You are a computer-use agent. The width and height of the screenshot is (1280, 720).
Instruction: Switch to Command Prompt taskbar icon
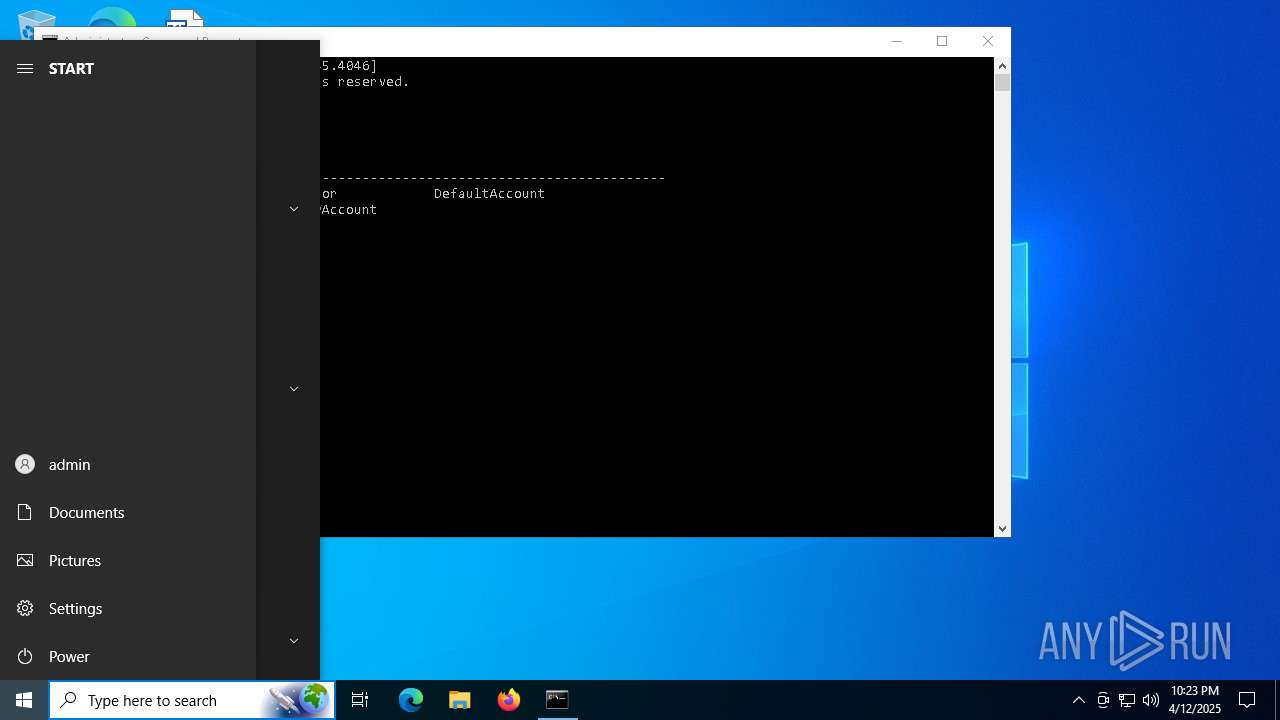(x=557, y=700)
